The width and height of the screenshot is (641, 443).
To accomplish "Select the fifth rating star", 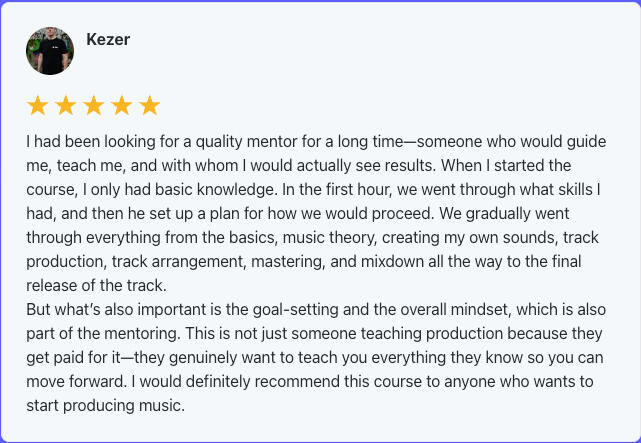I will 150,106.
